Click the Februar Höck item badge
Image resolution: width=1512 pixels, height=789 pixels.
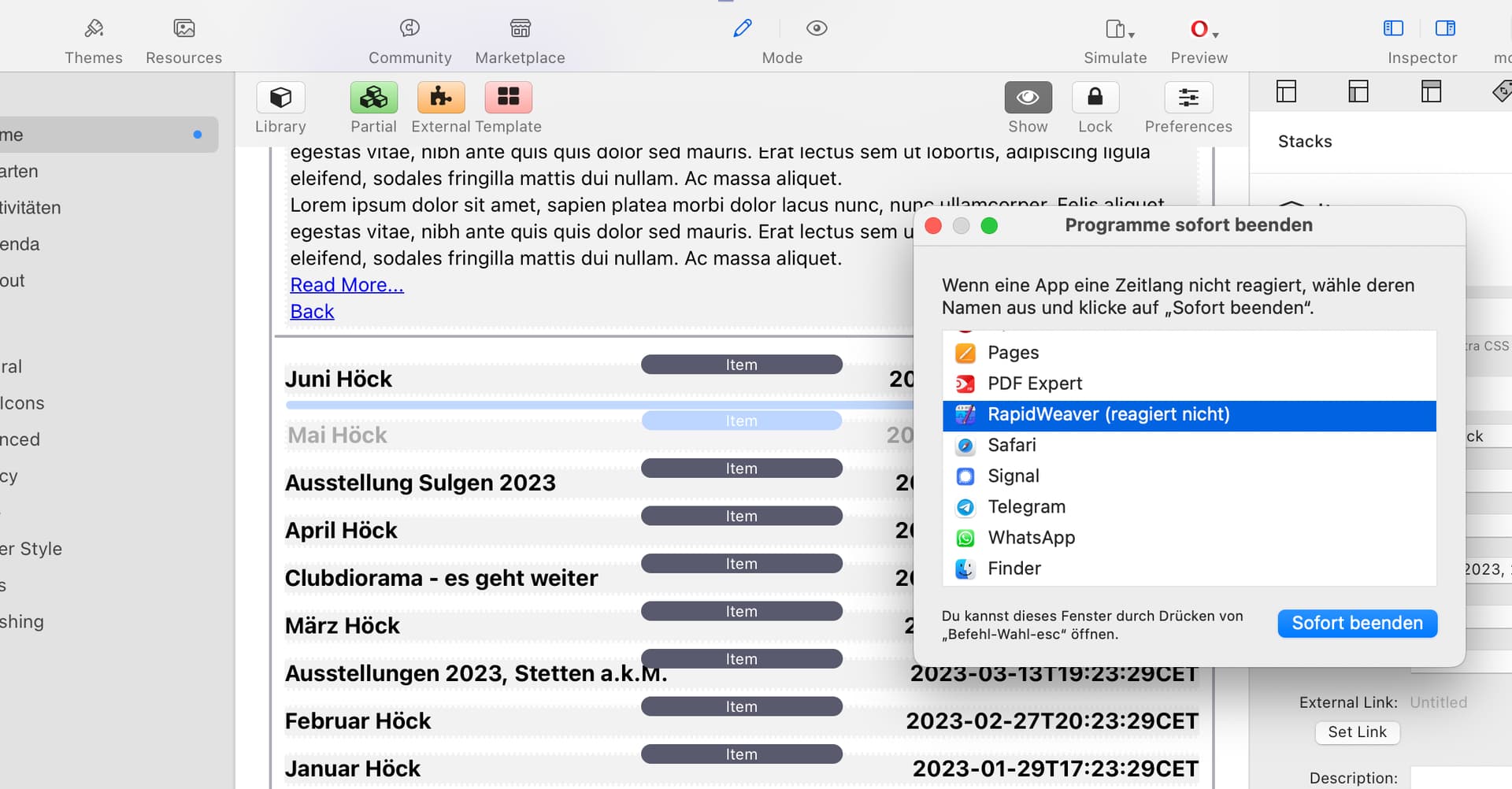(741, 707)
